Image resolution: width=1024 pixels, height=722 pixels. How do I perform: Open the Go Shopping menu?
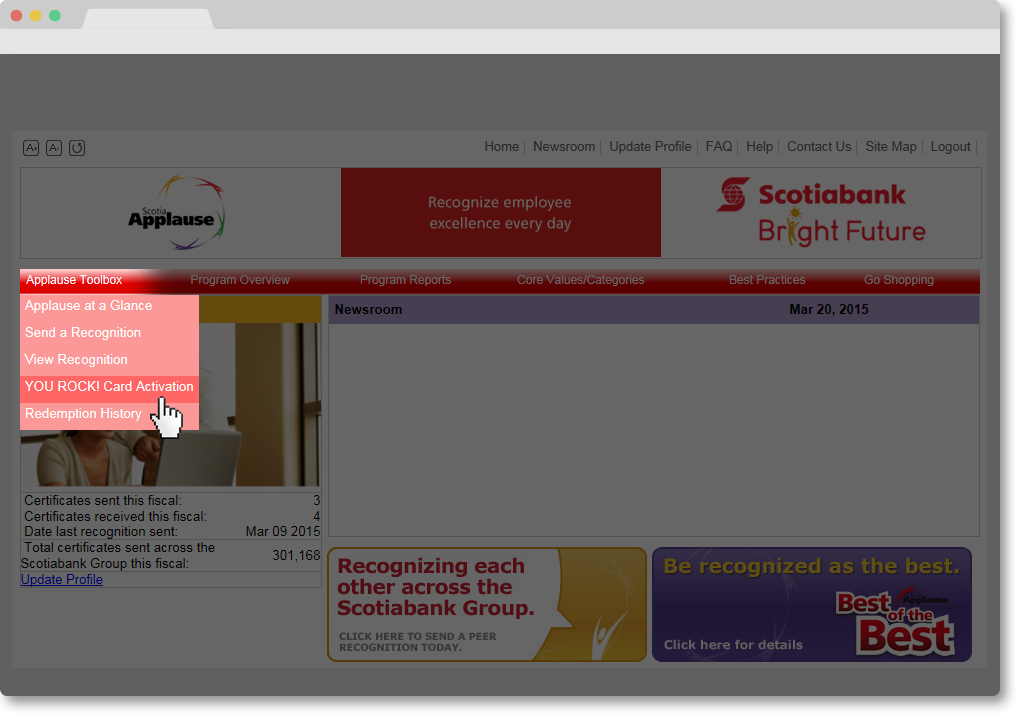[x=899, y=280]
